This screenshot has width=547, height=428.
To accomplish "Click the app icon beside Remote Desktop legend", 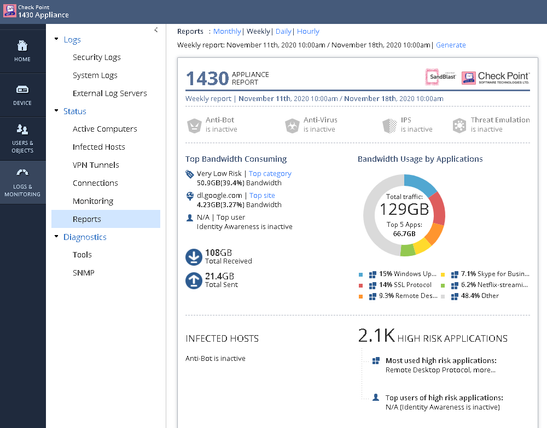I will (373, 296).
